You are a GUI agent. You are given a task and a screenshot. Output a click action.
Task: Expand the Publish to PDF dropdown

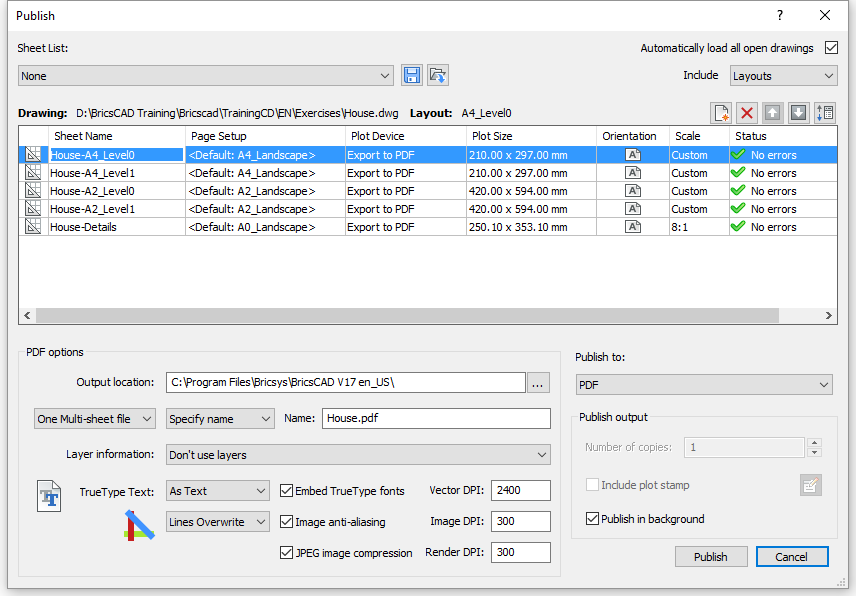(x=704, y=385)
